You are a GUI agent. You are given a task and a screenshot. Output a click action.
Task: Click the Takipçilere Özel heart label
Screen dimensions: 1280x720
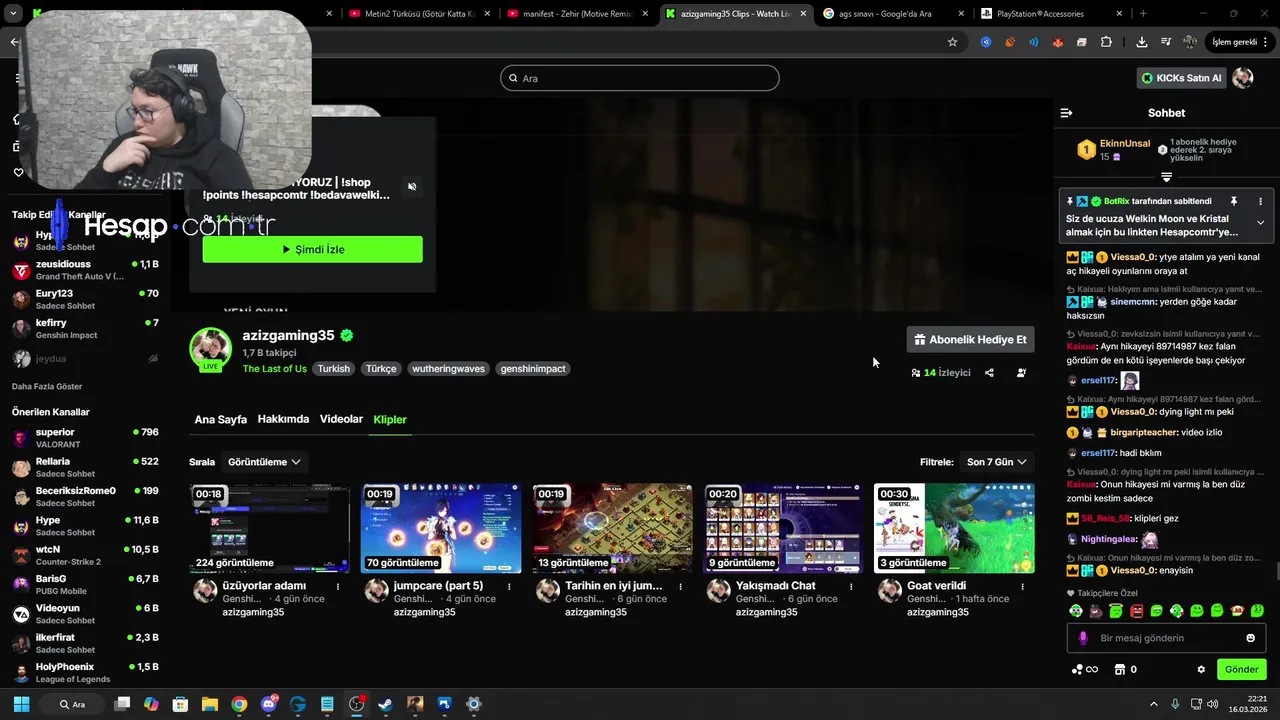[x=1103, y=593]
